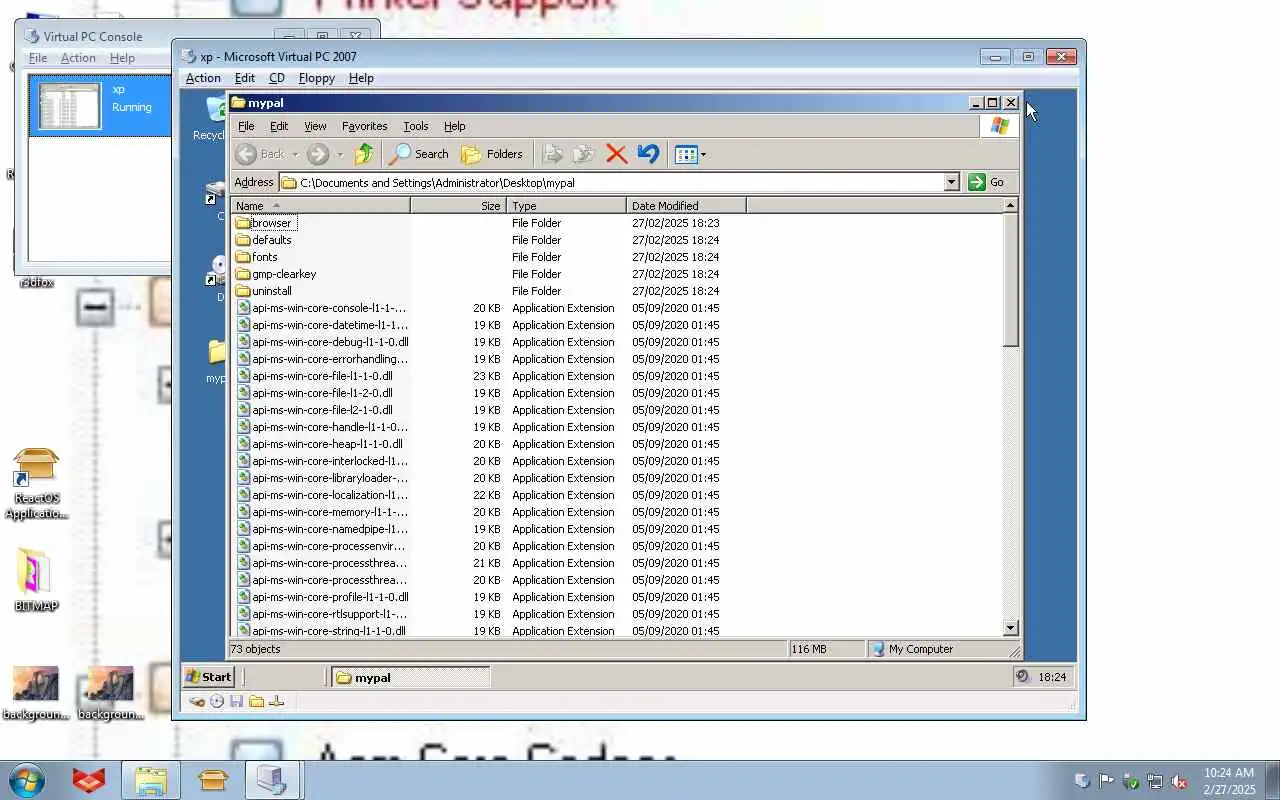Select api-ms-win-core-debug-l1-1-0.dll file
Image resolution: width=1280 pixels, height=800 pixels.
322,342
